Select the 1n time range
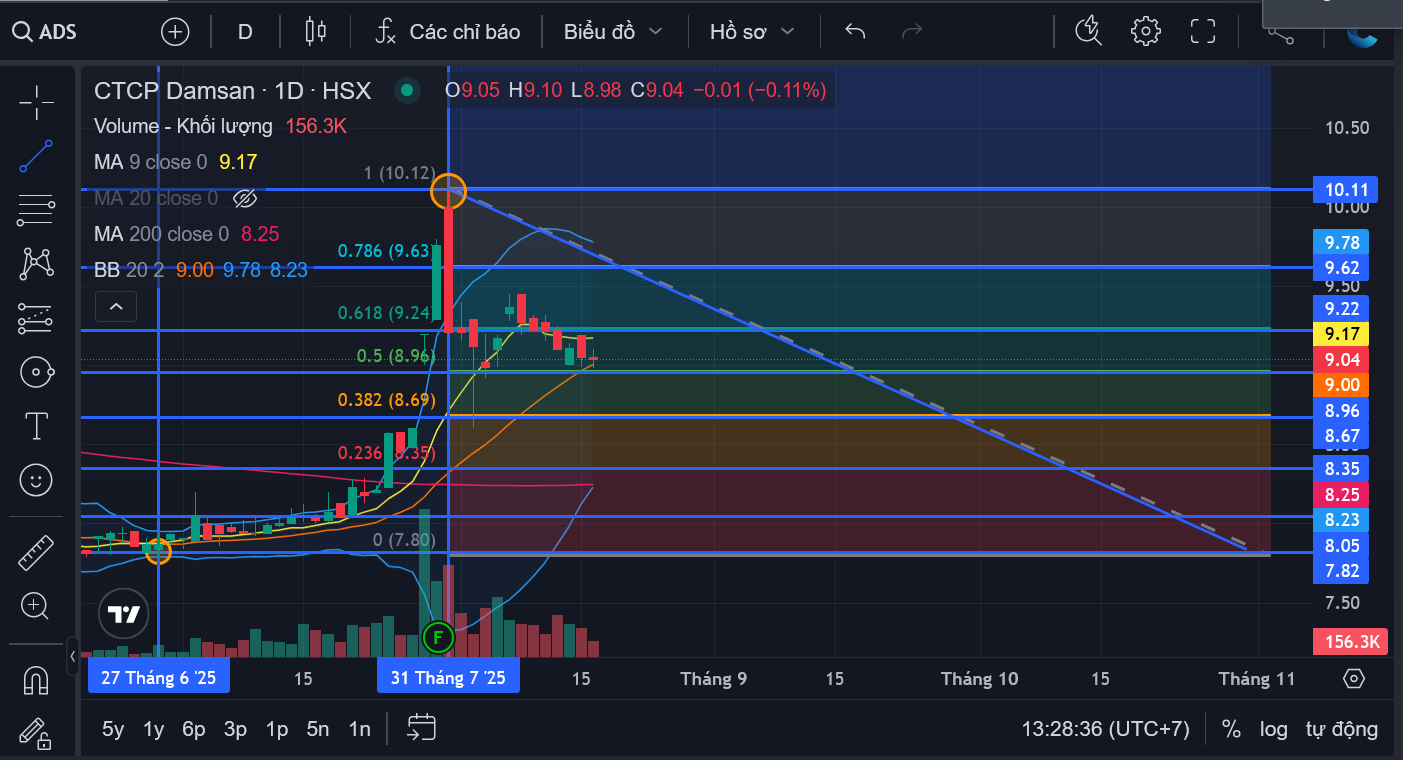The height and width of the screenshot is (760, 1403). 359,729
